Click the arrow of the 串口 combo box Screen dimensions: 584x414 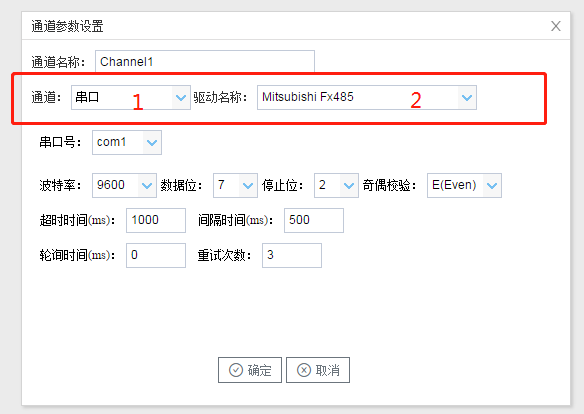181,98
